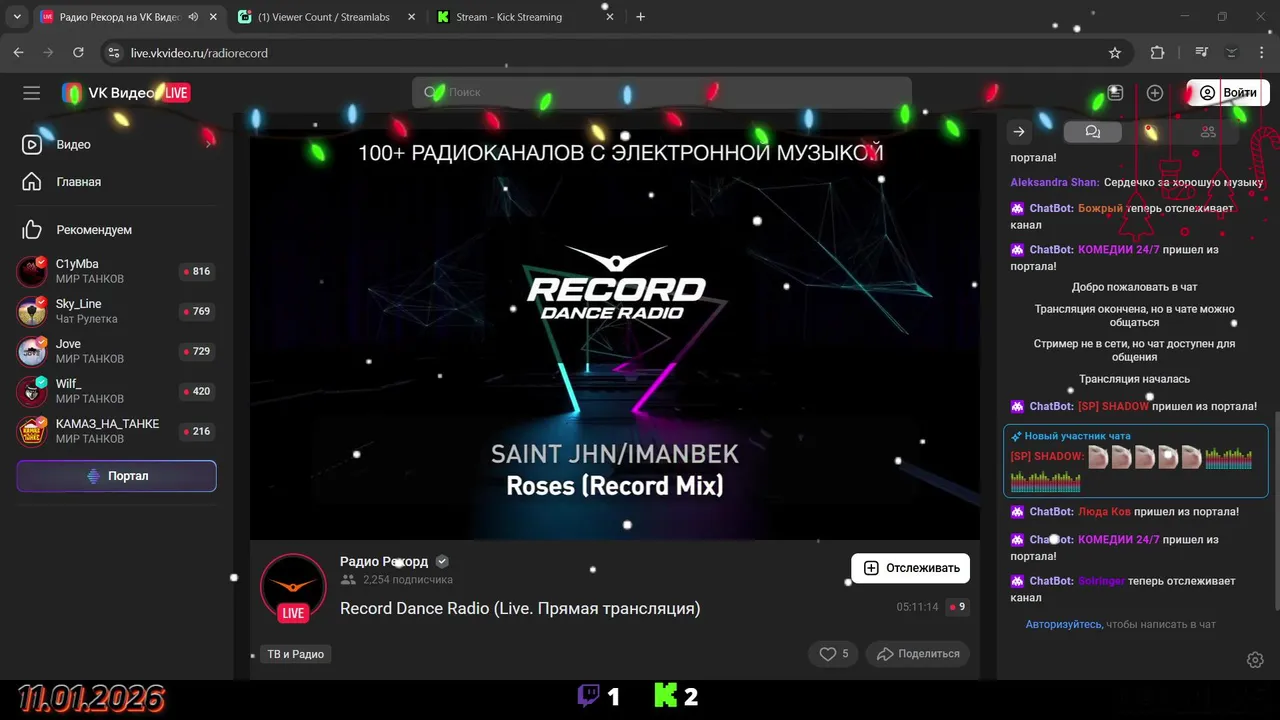This screenshot has height=720, width=1280.
Task: Click the 769 viewer count for Sky_Line
Action: pyautogui.click(x=196, y=311)
